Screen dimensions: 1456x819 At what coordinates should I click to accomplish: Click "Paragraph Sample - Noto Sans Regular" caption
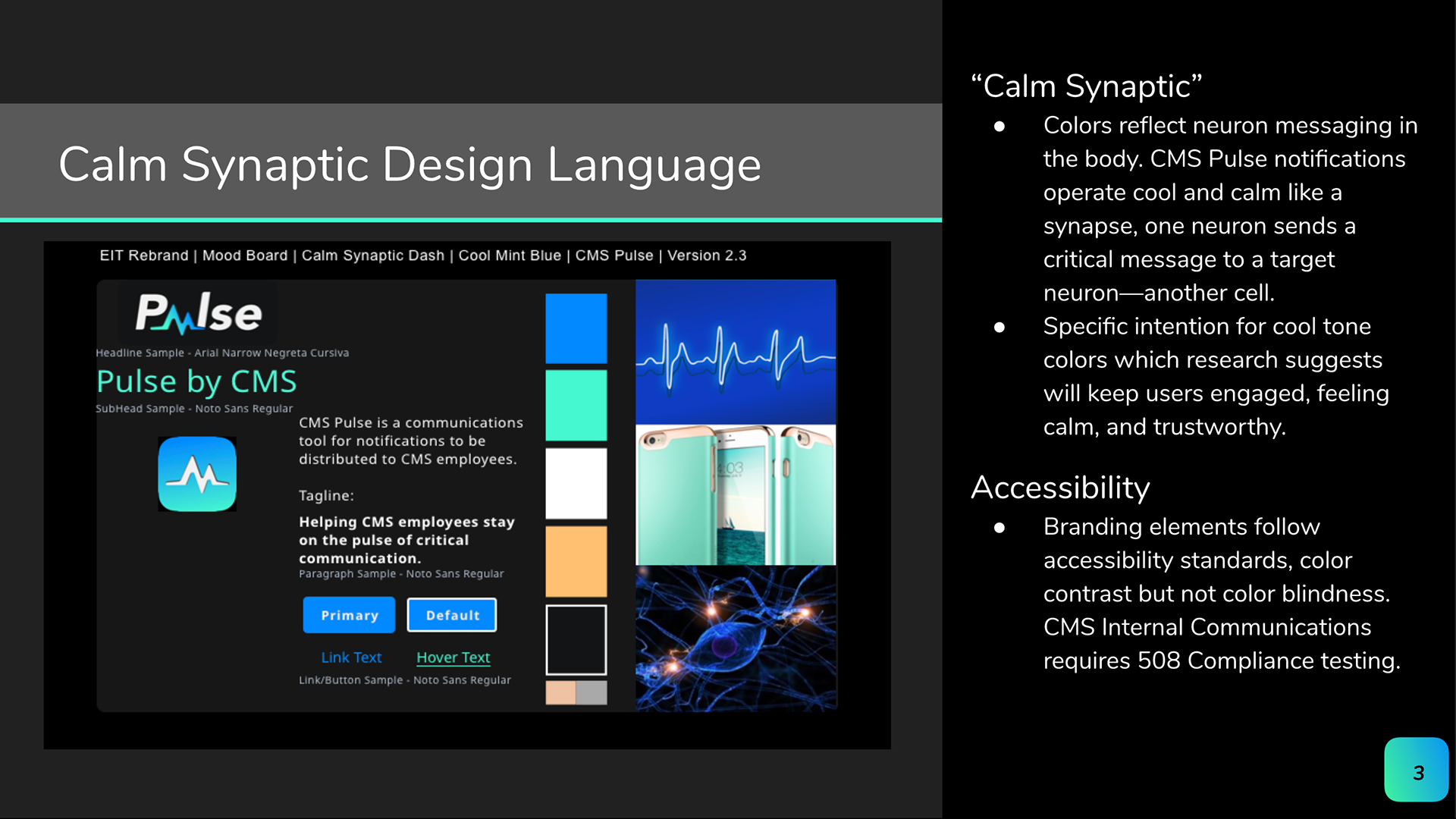pos(401,574)
